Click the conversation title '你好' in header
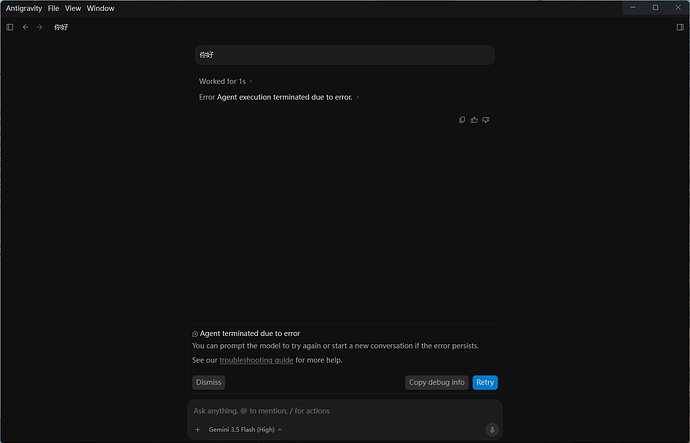This screenshot has height=443, width=690. tap(61, 27)
